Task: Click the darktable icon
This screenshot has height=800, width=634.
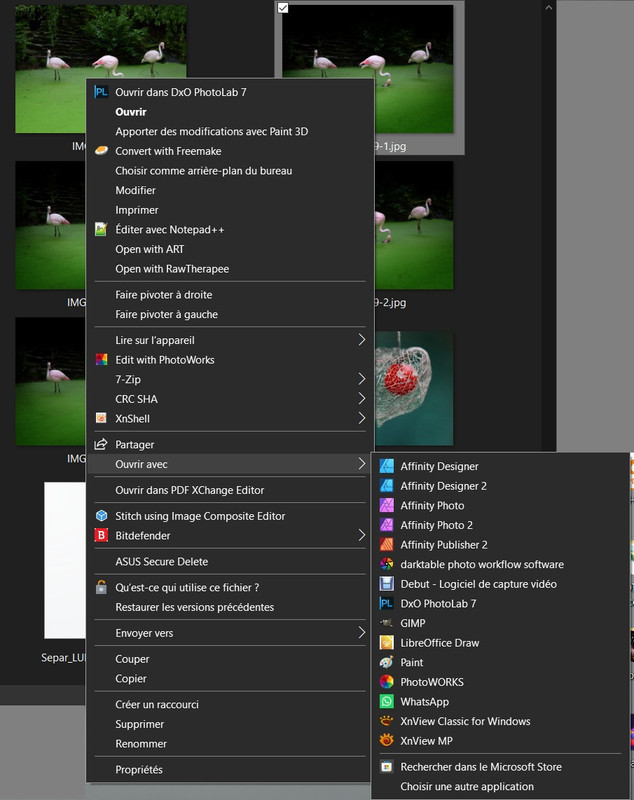Action: click(387, 564)
